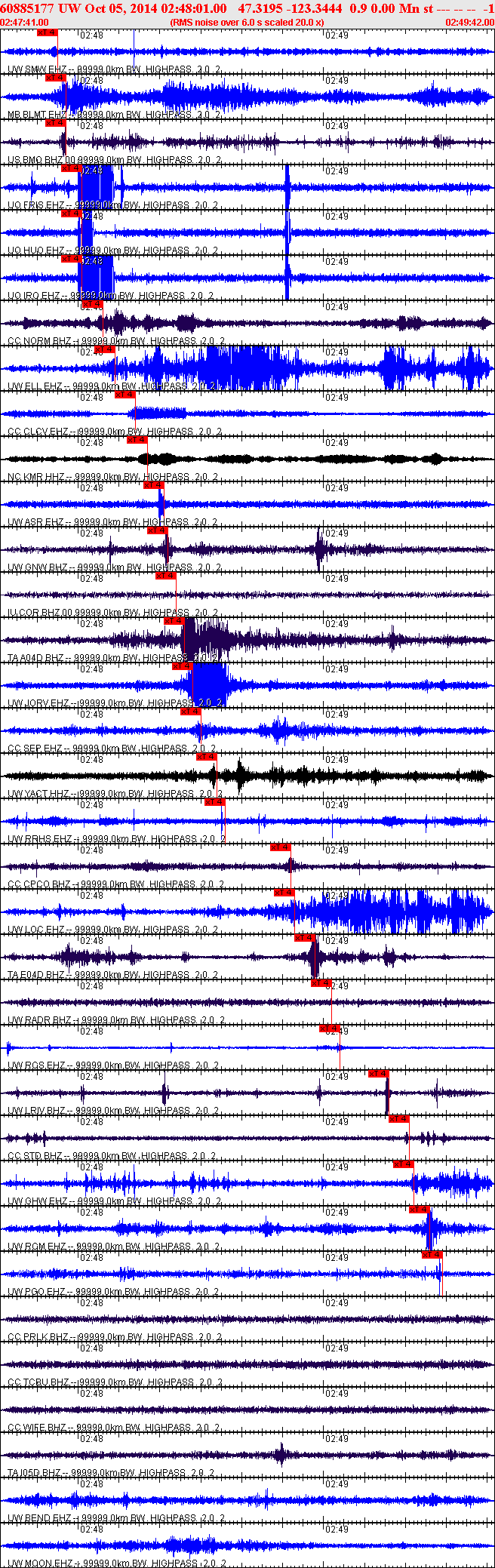Viewport: 495px width, 1568px height.
Task: Select the CC WIFE BHZ station label
Action: click(x=114, y=1428)
